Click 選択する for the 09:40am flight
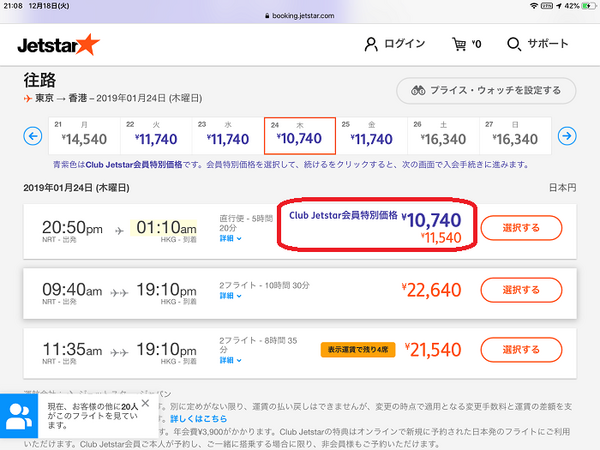 (521, 290)
